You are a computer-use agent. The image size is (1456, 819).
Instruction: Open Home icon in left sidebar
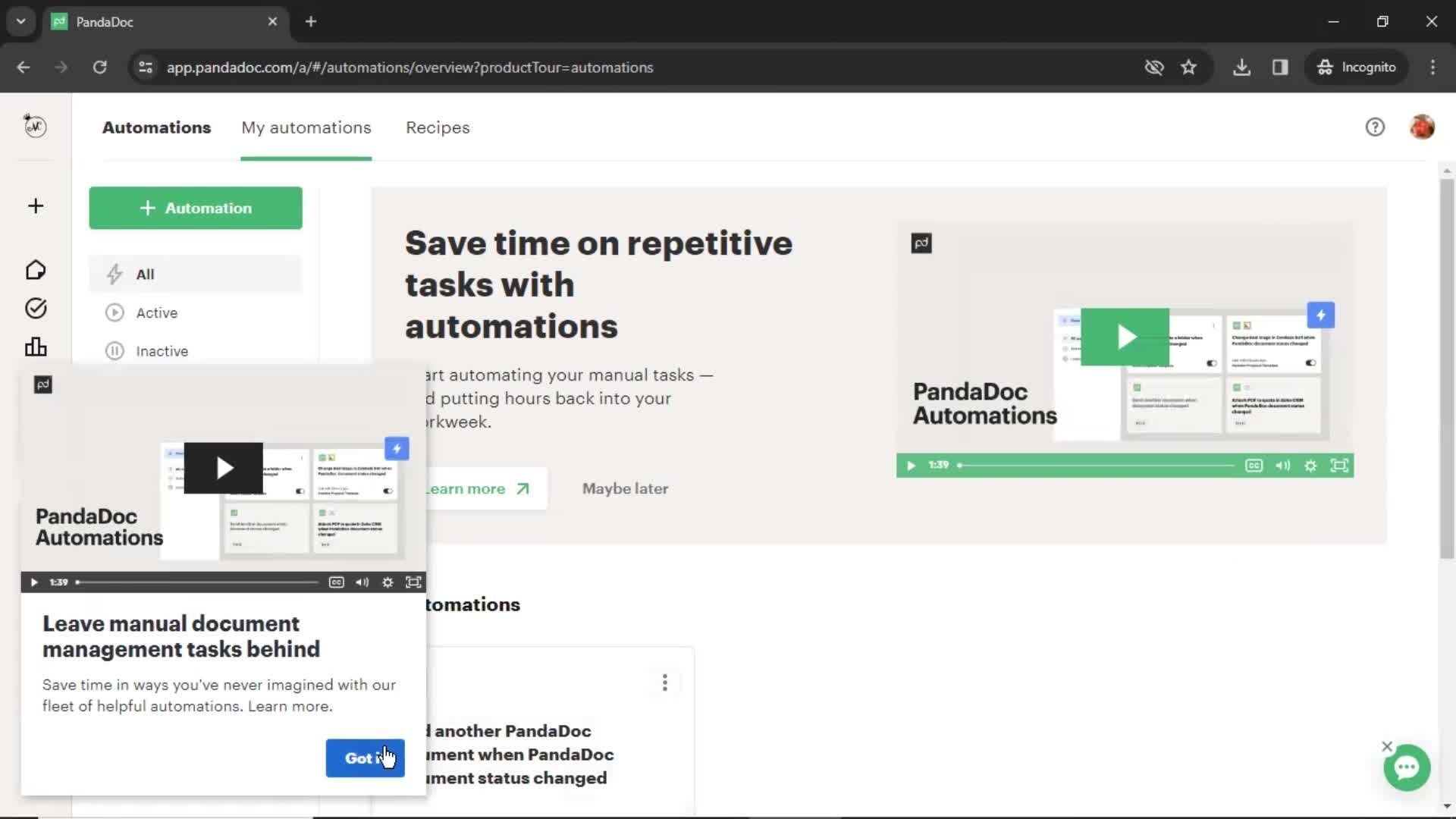pos(36,270)
